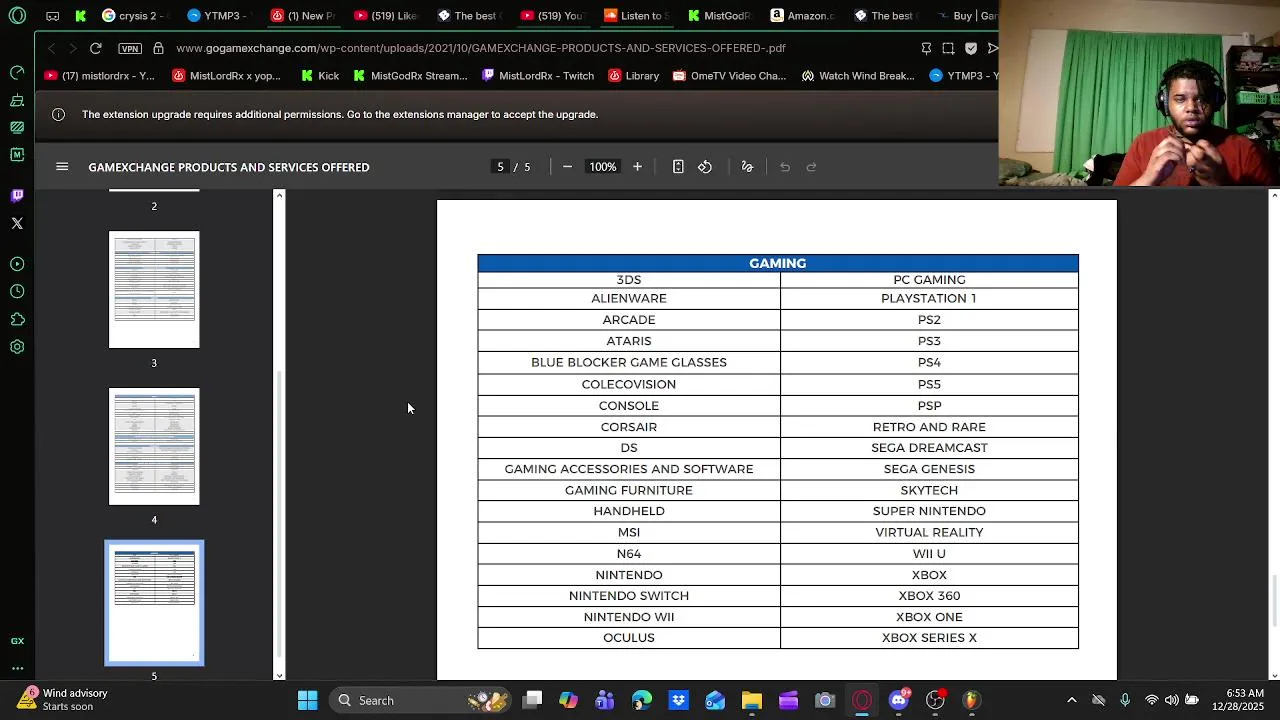This screenshot has height=720, width=1280.
Task: Switch to the 'Listen to' SoundCloud tab
Action: 636,16
